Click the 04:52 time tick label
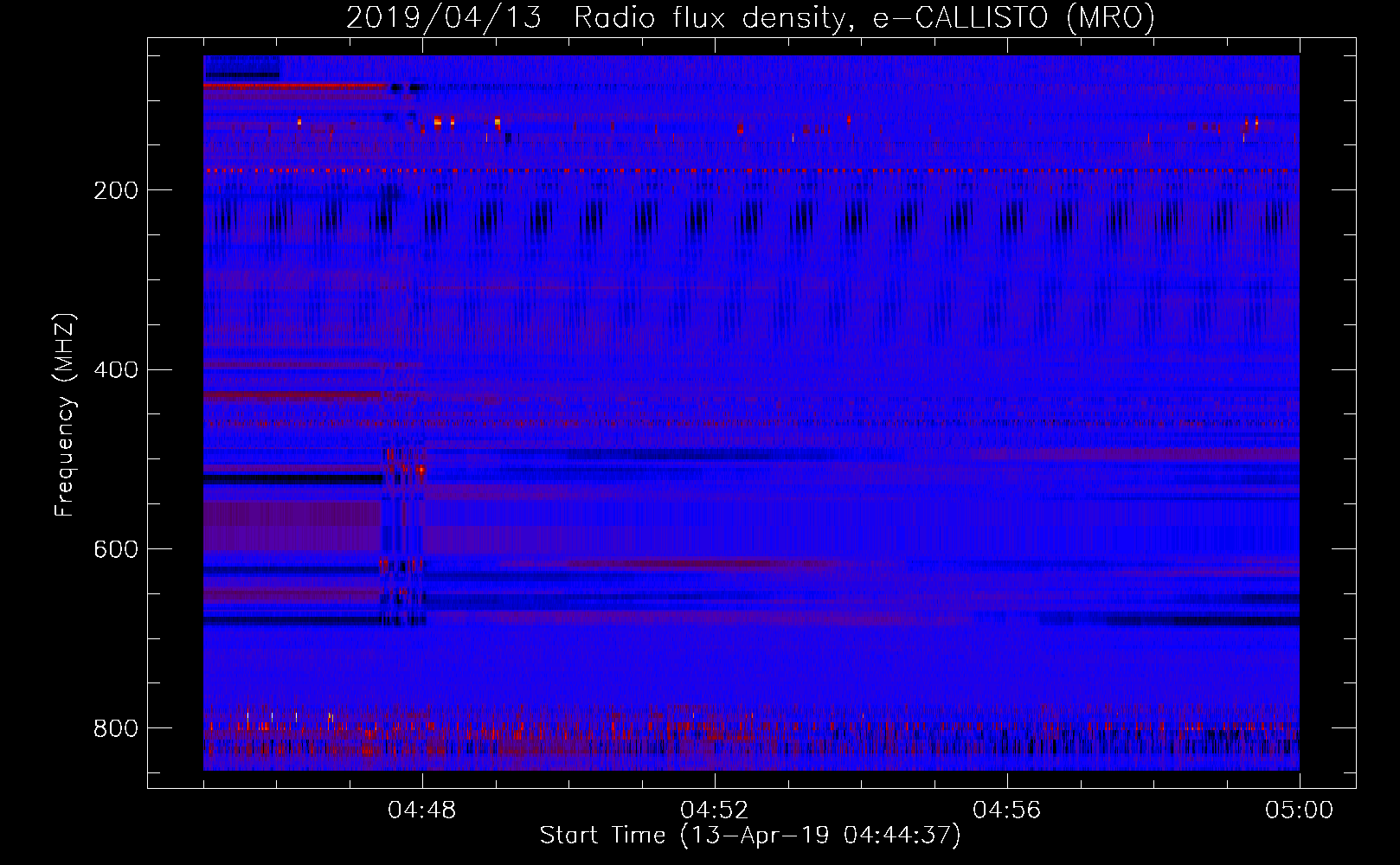 pos(715,811)
